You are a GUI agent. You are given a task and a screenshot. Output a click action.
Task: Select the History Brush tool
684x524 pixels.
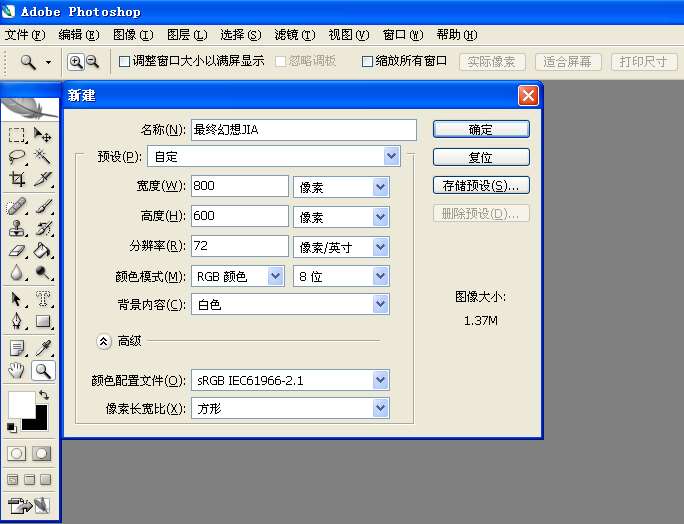[42, 228]
